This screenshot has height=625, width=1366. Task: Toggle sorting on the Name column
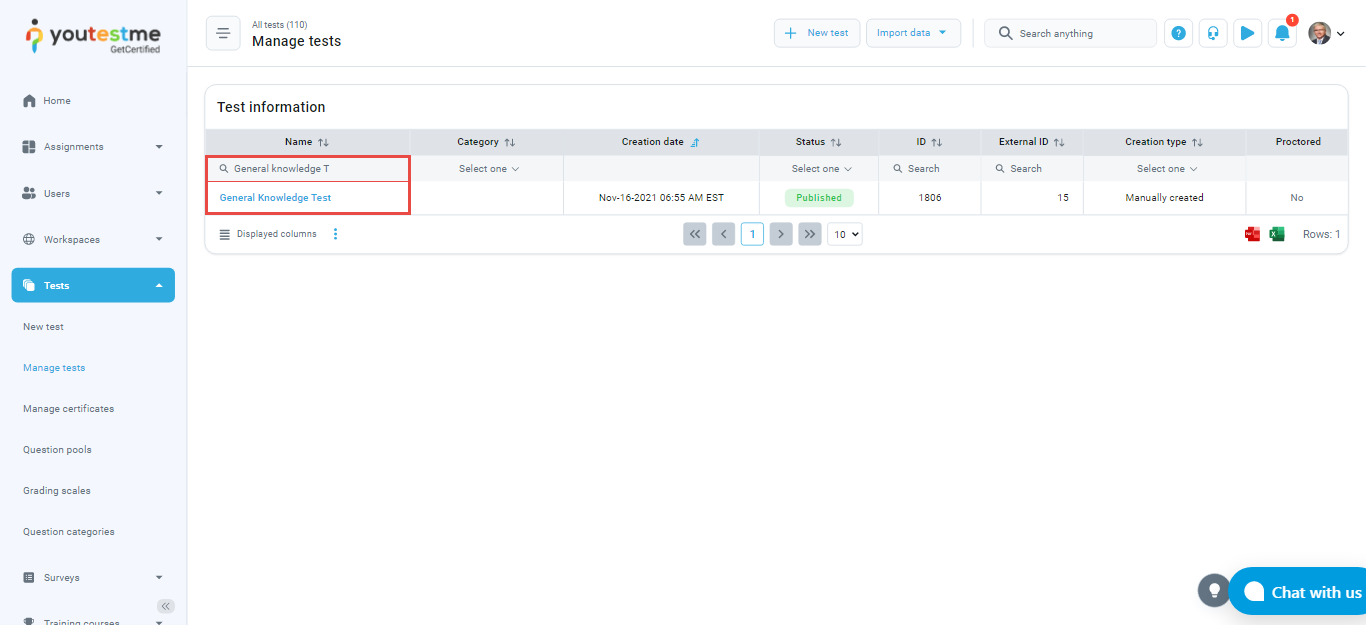click(323, 142)
